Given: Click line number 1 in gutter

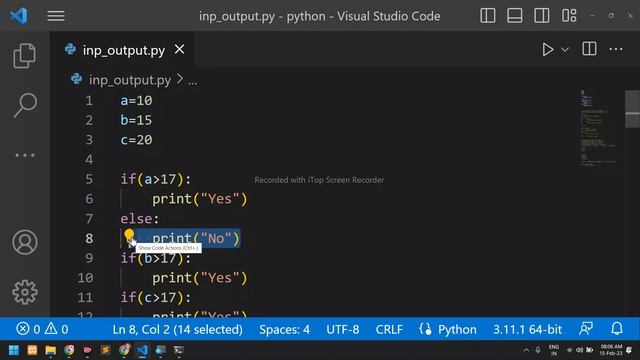Looking at the screenshot, I should coord(89,100).
